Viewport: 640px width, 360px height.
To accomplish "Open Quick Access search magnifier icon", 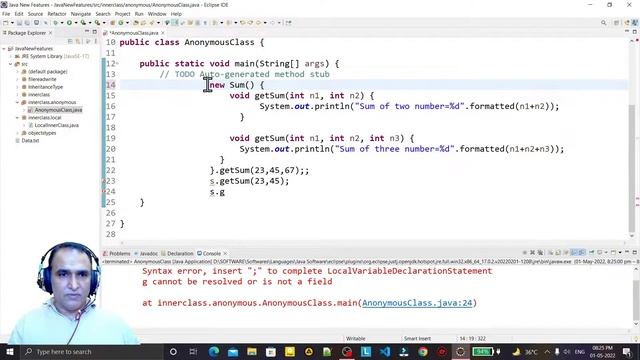I will [x=603, y=22].
